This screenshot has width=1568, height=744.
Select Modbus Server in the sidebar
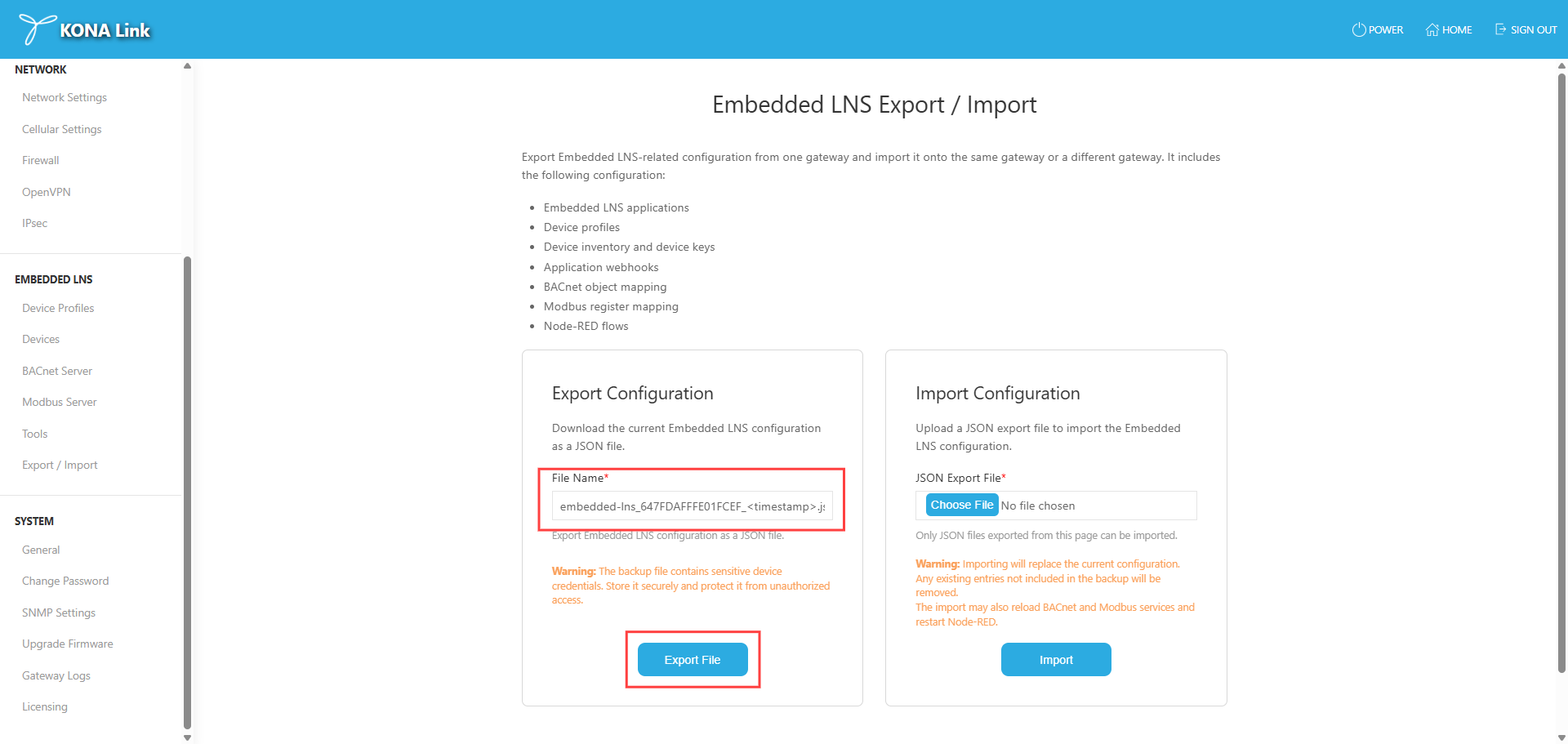pos(60,402)
